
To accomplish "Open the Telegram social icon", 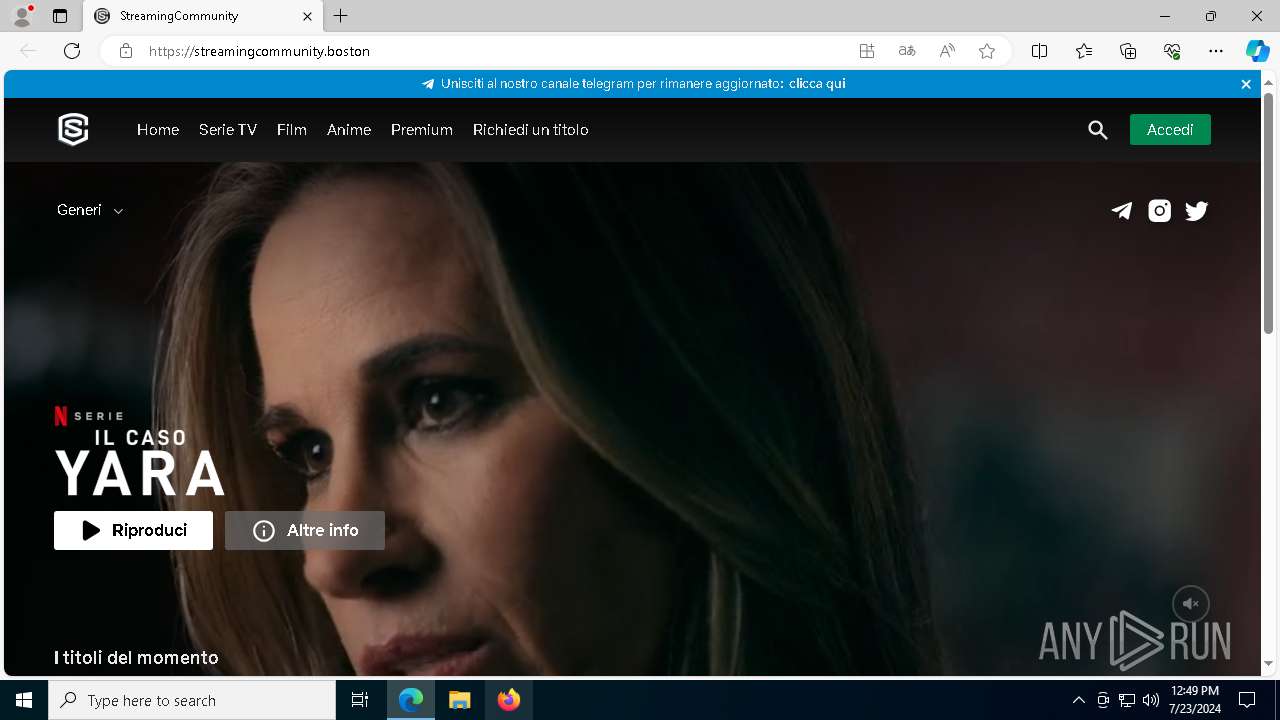I will 1122,210.
